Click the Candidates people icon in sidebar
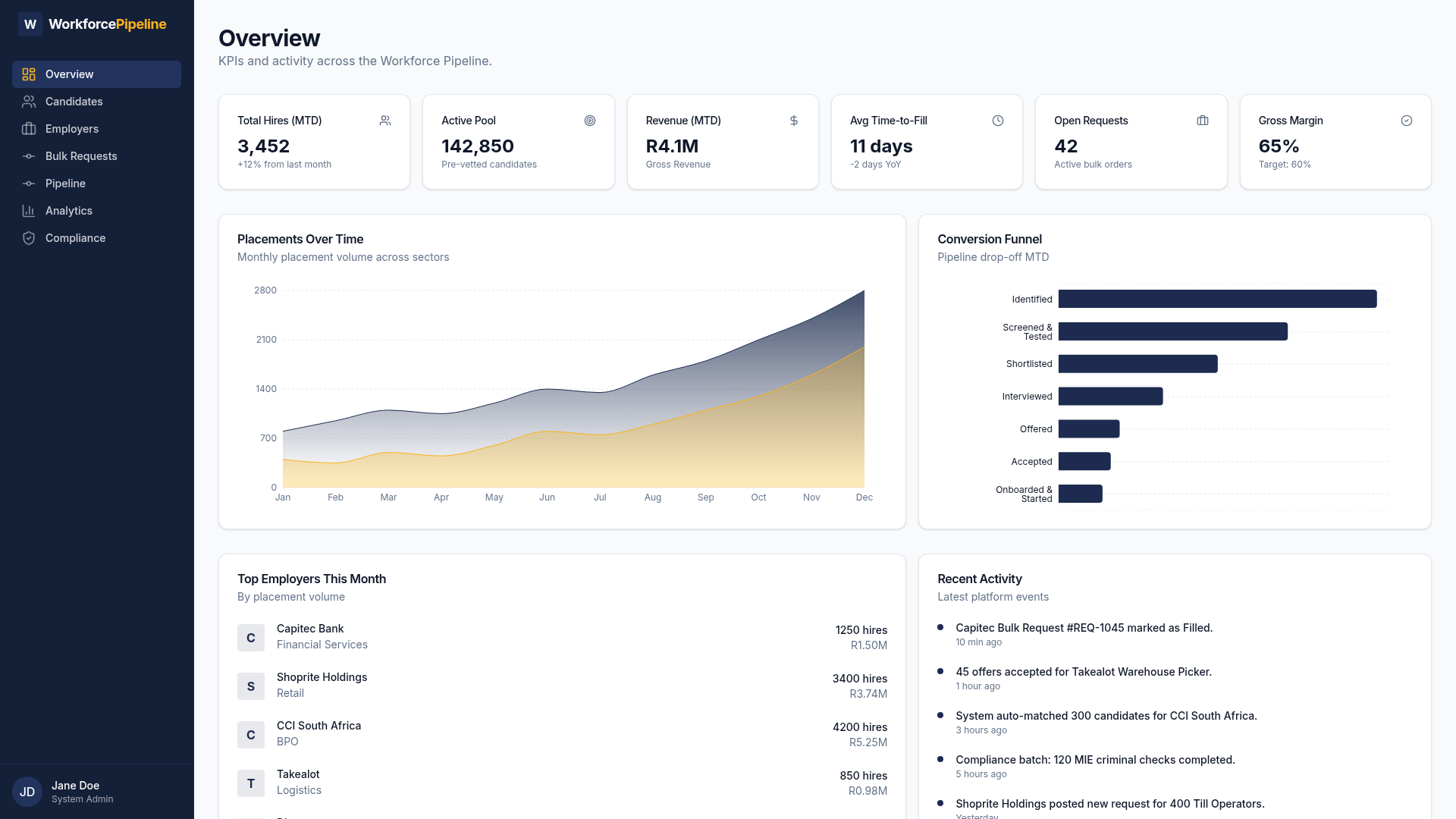1456x819 pixels. pyautogui.click(x=29, y=102)
